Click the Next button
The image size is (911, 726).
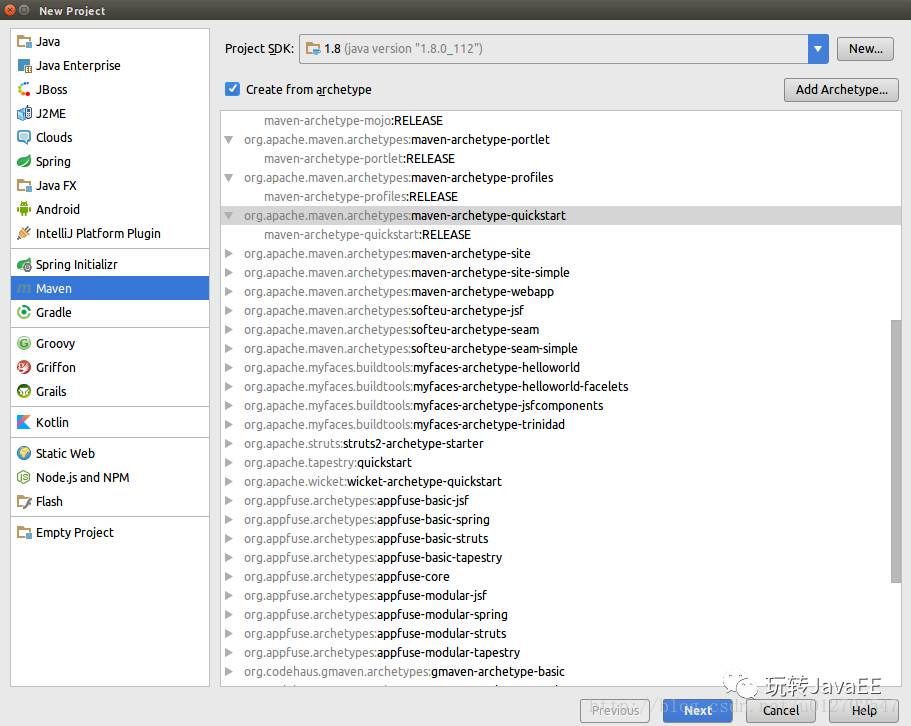697,710
